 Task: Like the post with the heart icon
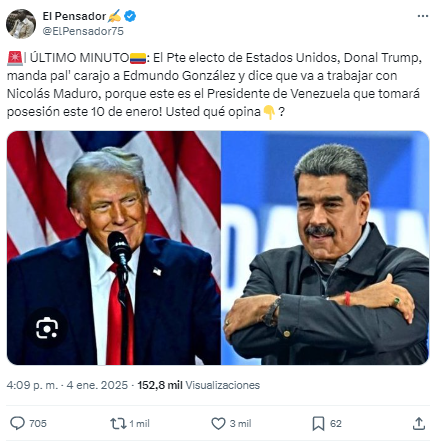(219, 423)
